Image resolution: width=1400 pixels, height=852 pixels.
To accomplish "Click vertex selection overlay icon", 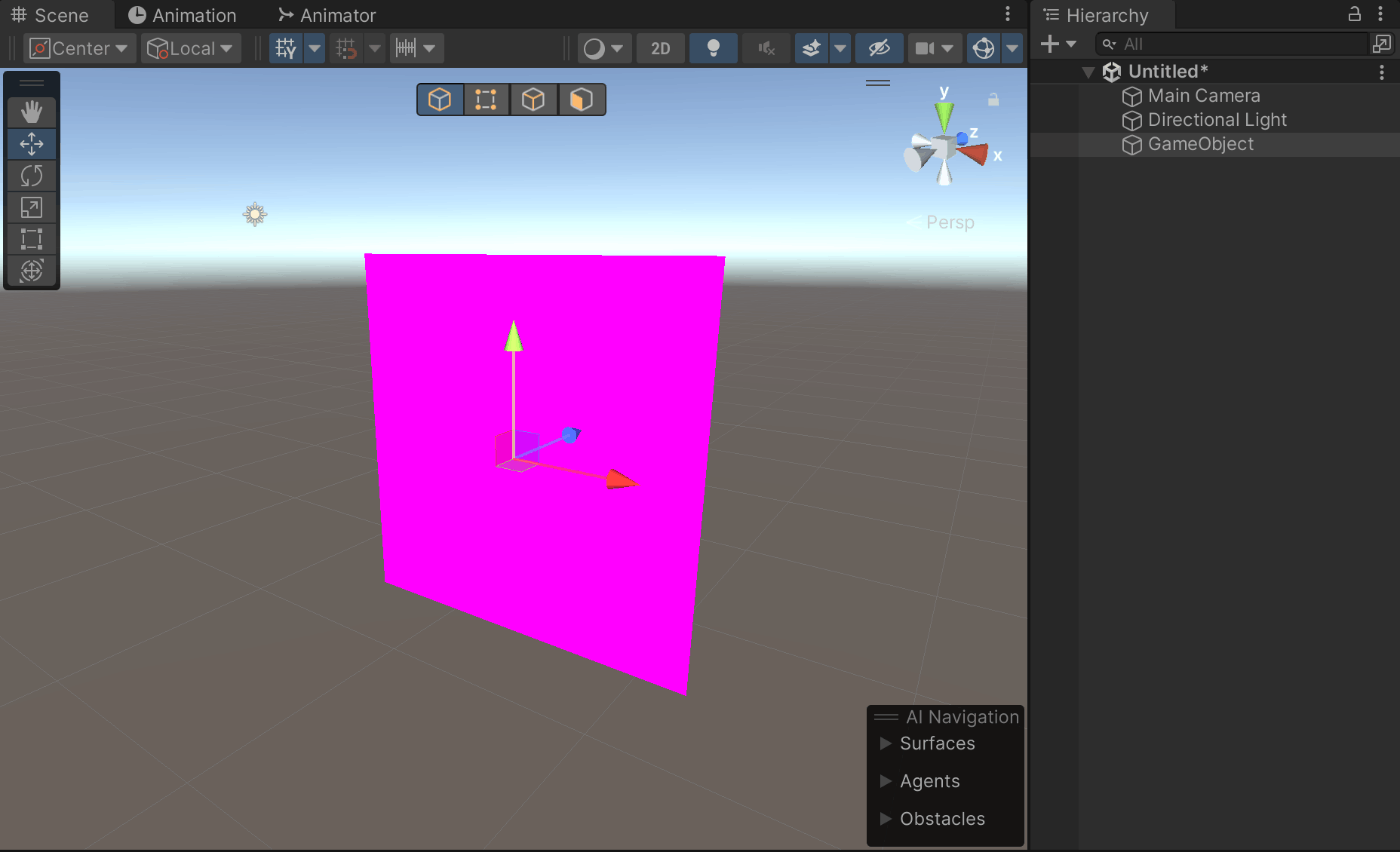I will pyautogui.click(x=486, y=99).
